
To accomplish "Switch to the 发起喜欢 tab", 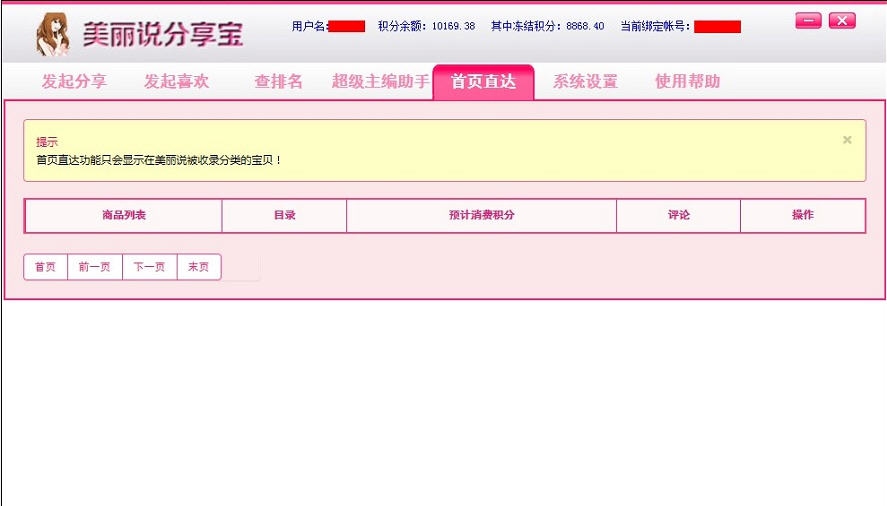I will pyautogui.click(x=176, y=82).
